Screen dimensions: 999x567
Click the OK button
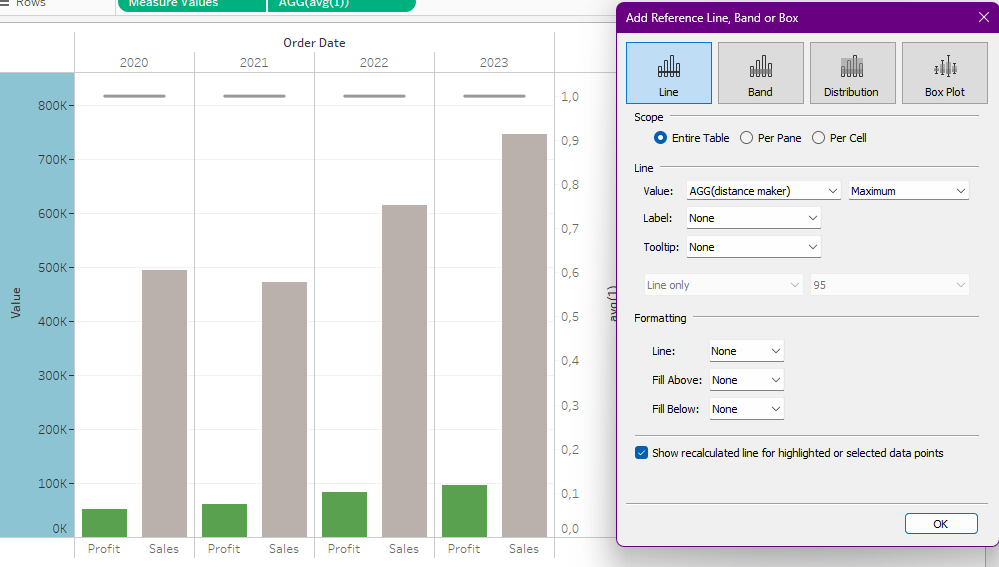coord(940,524)
